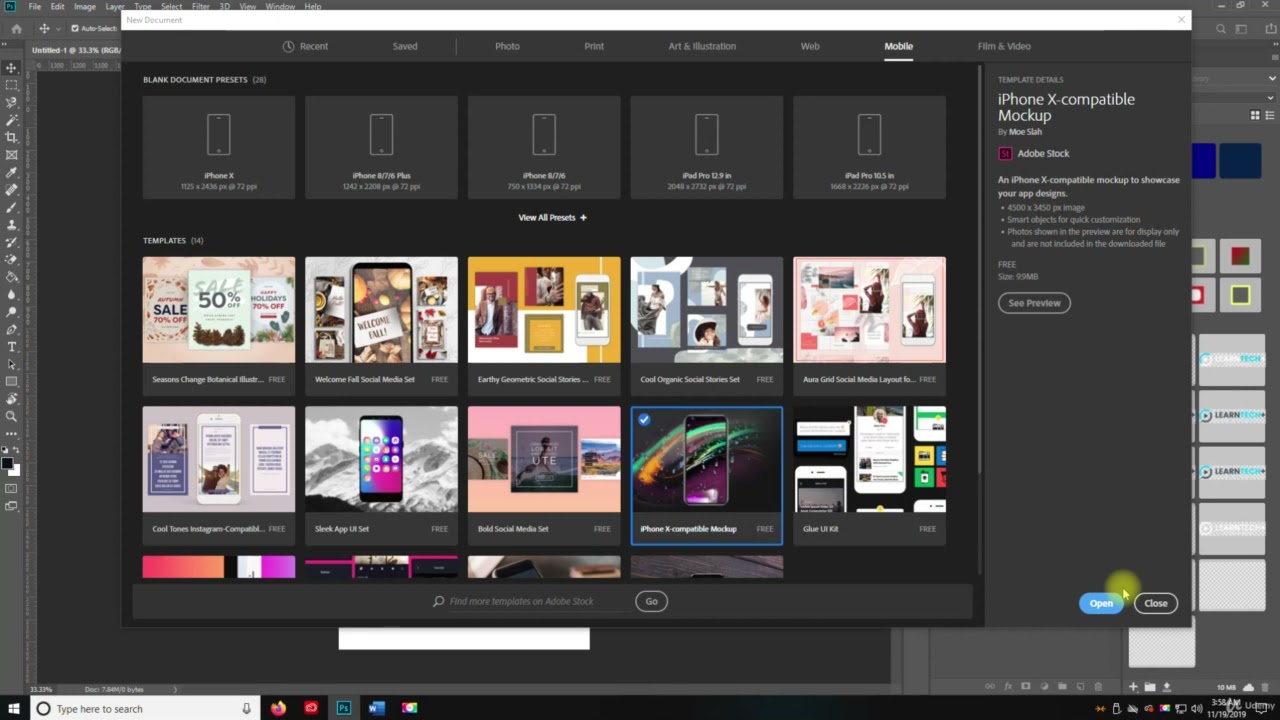Viewport: 1280px width, 720px height.
Task: Click the Home icon in options bar
Action: tap(16, 28)
